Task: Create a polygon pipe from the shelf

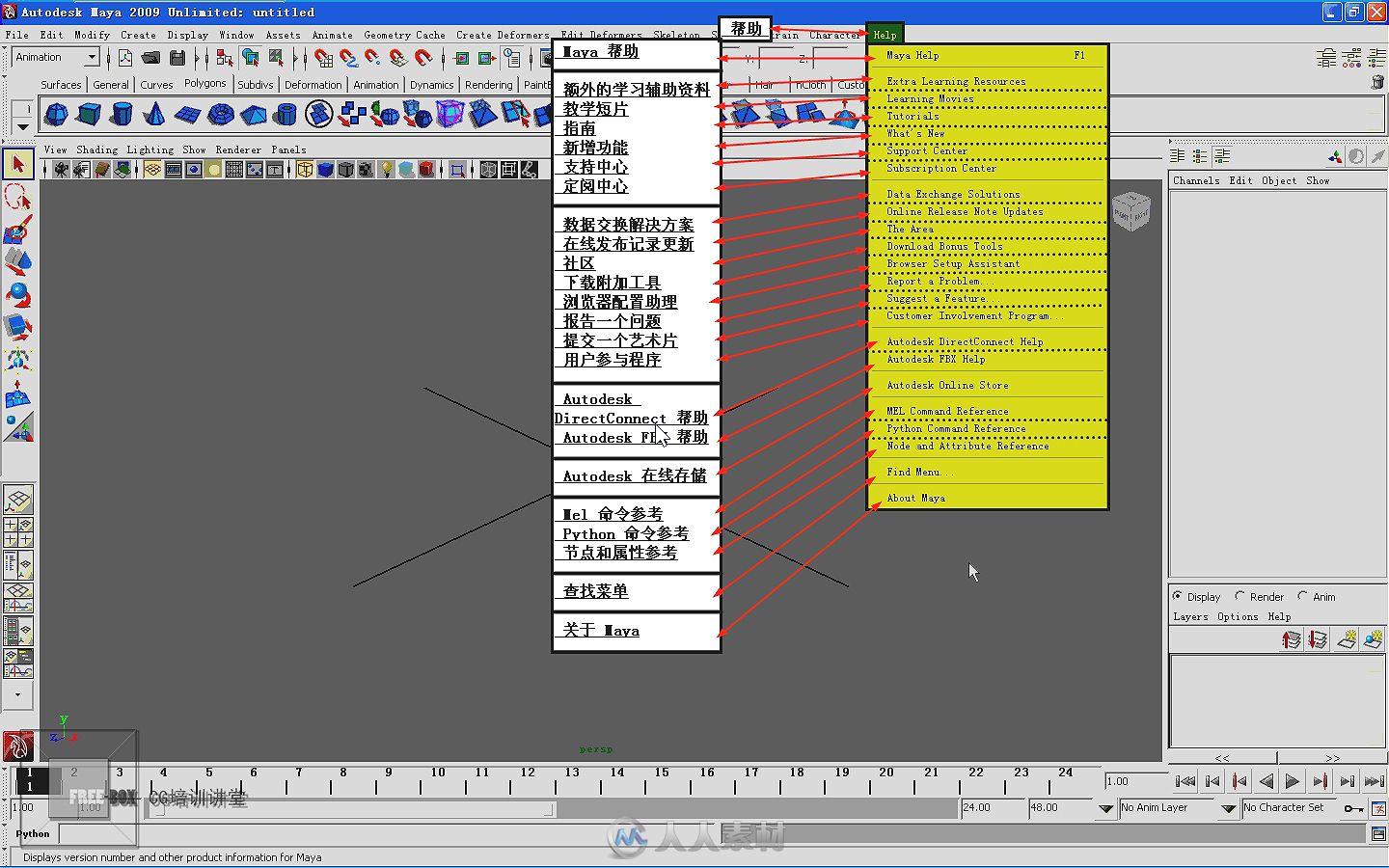Action: pyautogui.click(x=286, y=116)
